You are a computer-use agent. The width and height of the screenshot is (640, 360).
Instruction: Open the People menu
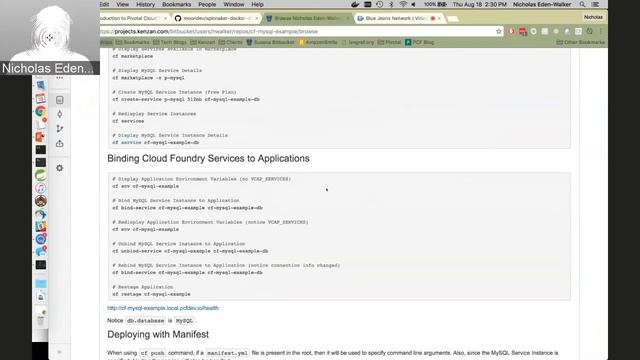pyautogui.click(x=207, y=4)
